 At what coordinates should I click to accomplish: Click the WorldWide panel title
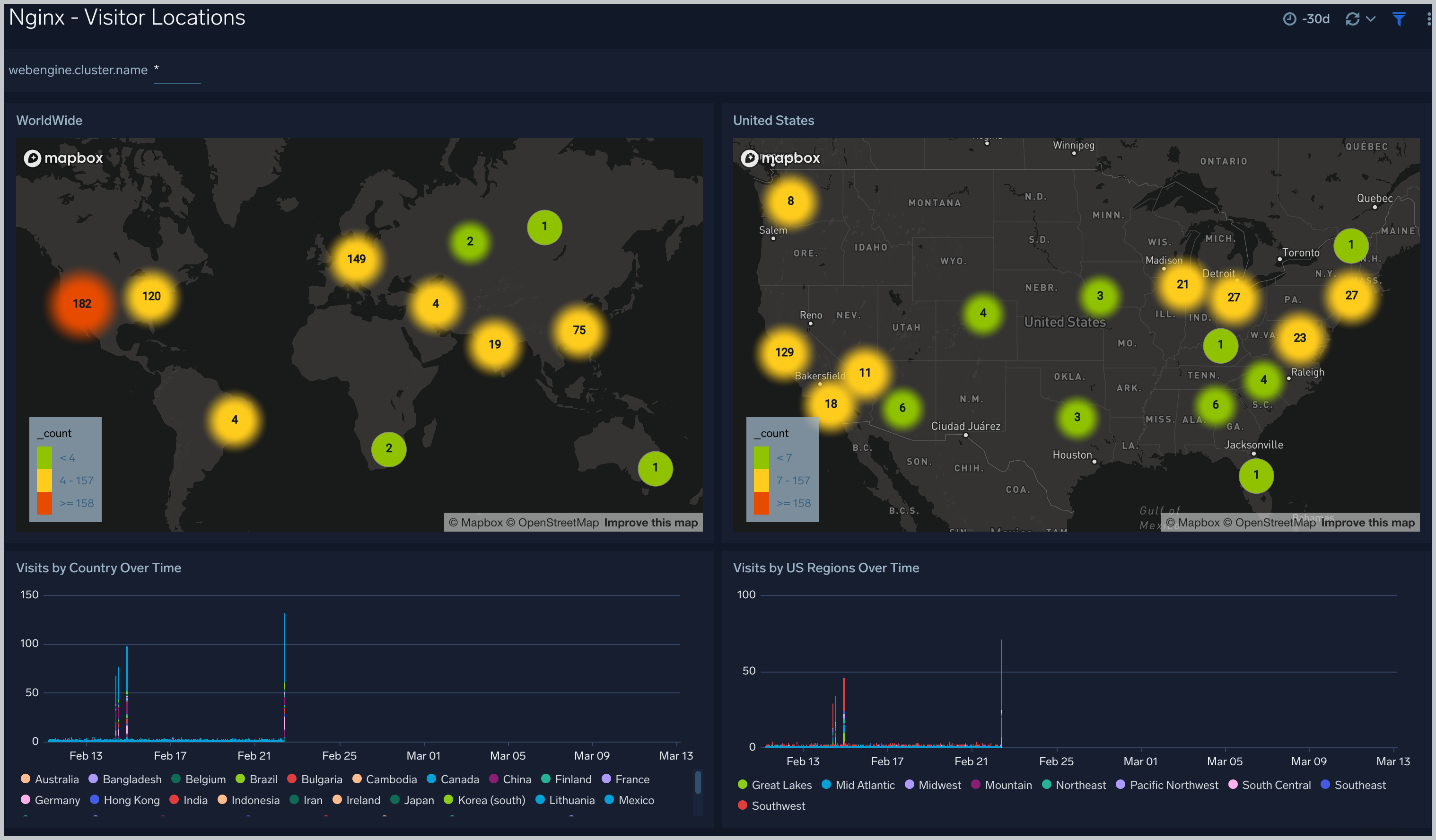pos(49,120)
